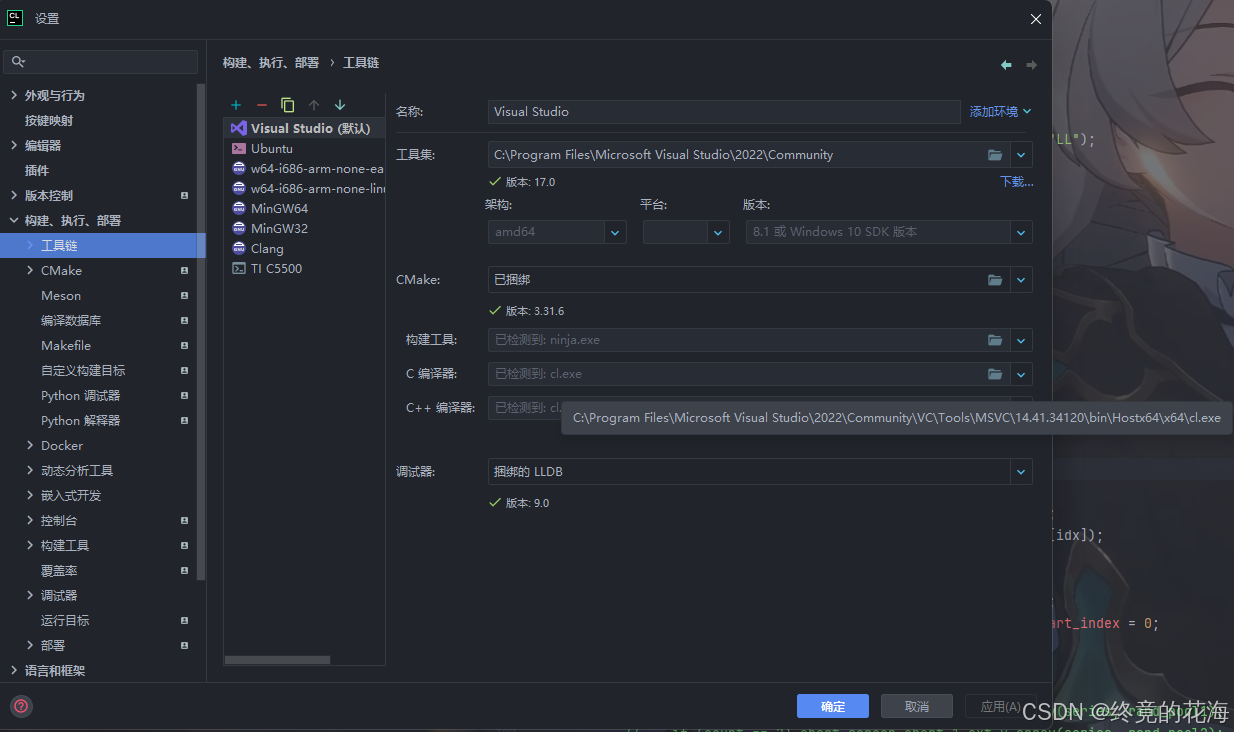Click project-level badge next to 控制台
This screenshot has width=1234, height=732.
(184, 520)
